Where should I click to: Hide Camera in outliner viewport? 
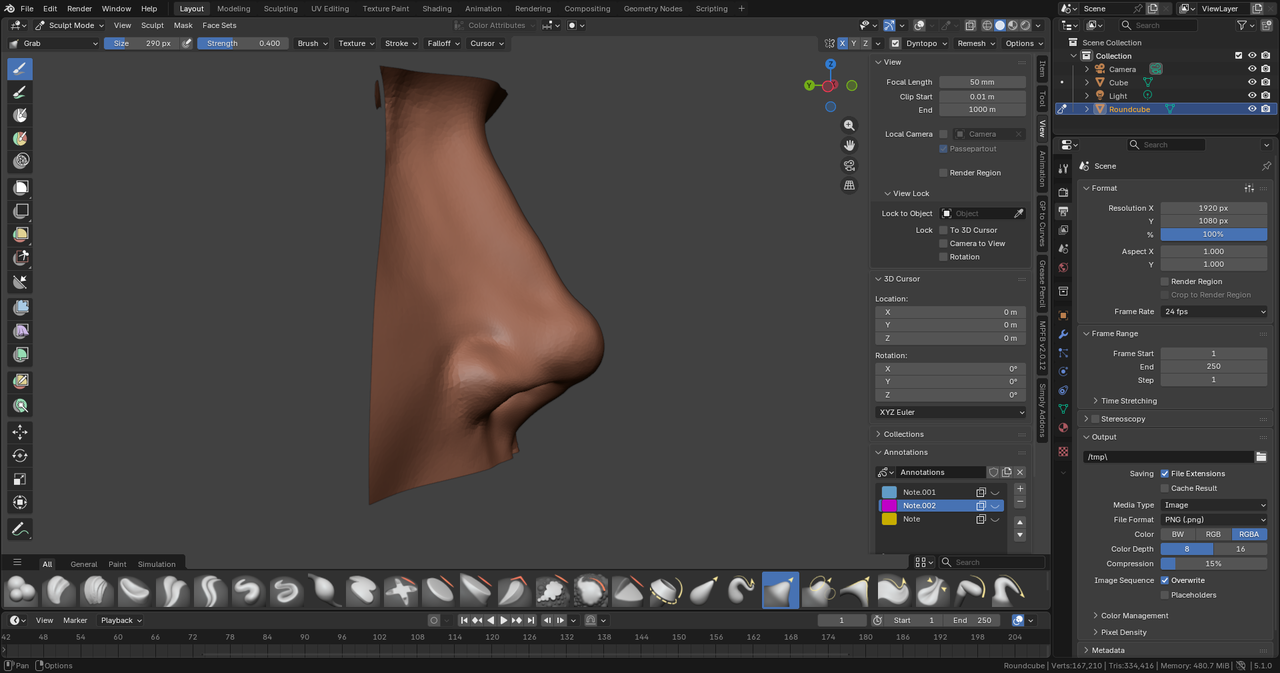[x=1252, y=69]
